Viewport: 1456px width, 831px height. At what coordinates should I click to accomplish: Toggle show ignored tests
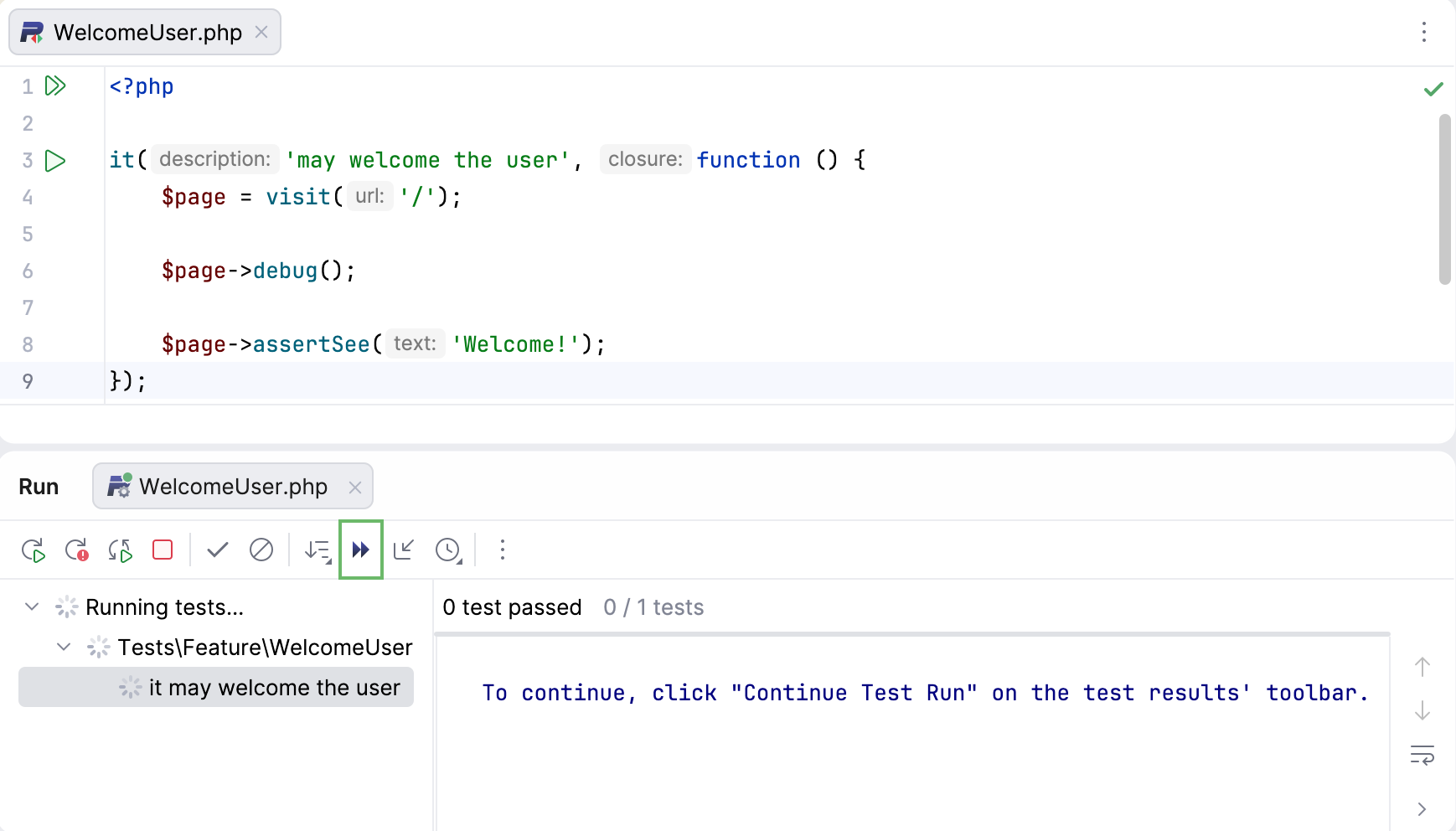click(262, 550)
